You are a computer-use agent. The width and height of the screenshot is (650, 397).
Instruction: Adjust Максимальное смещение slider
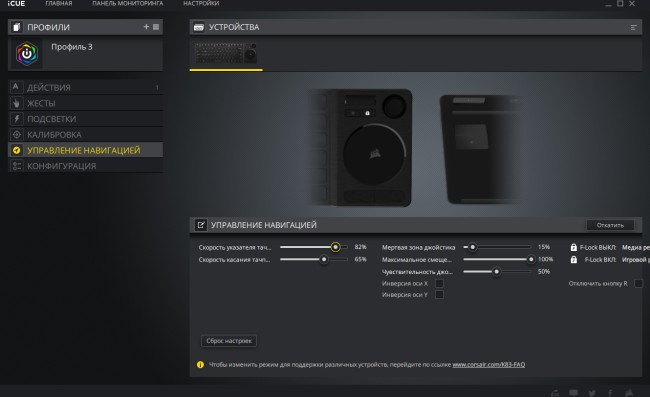[x=531, y=259]
